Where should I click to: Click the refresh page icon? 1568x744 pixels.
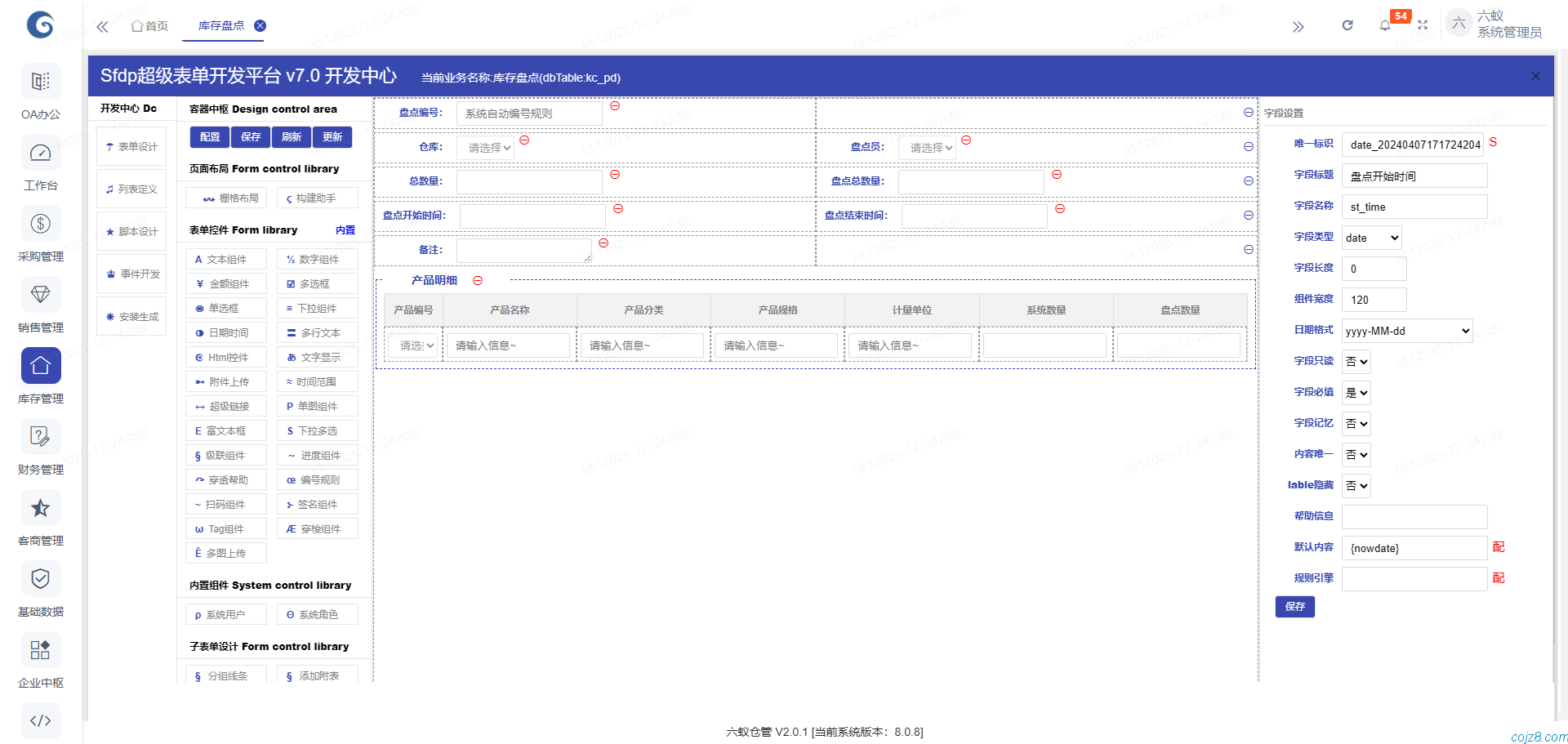tap(1347, 25)
